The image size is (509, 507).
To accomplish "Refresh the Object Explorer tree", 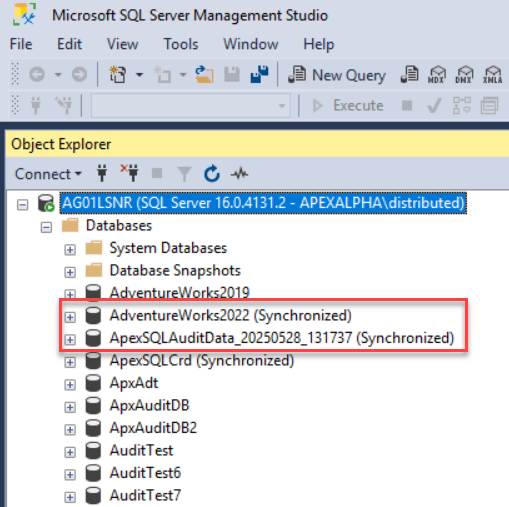I will coord(212,174).
